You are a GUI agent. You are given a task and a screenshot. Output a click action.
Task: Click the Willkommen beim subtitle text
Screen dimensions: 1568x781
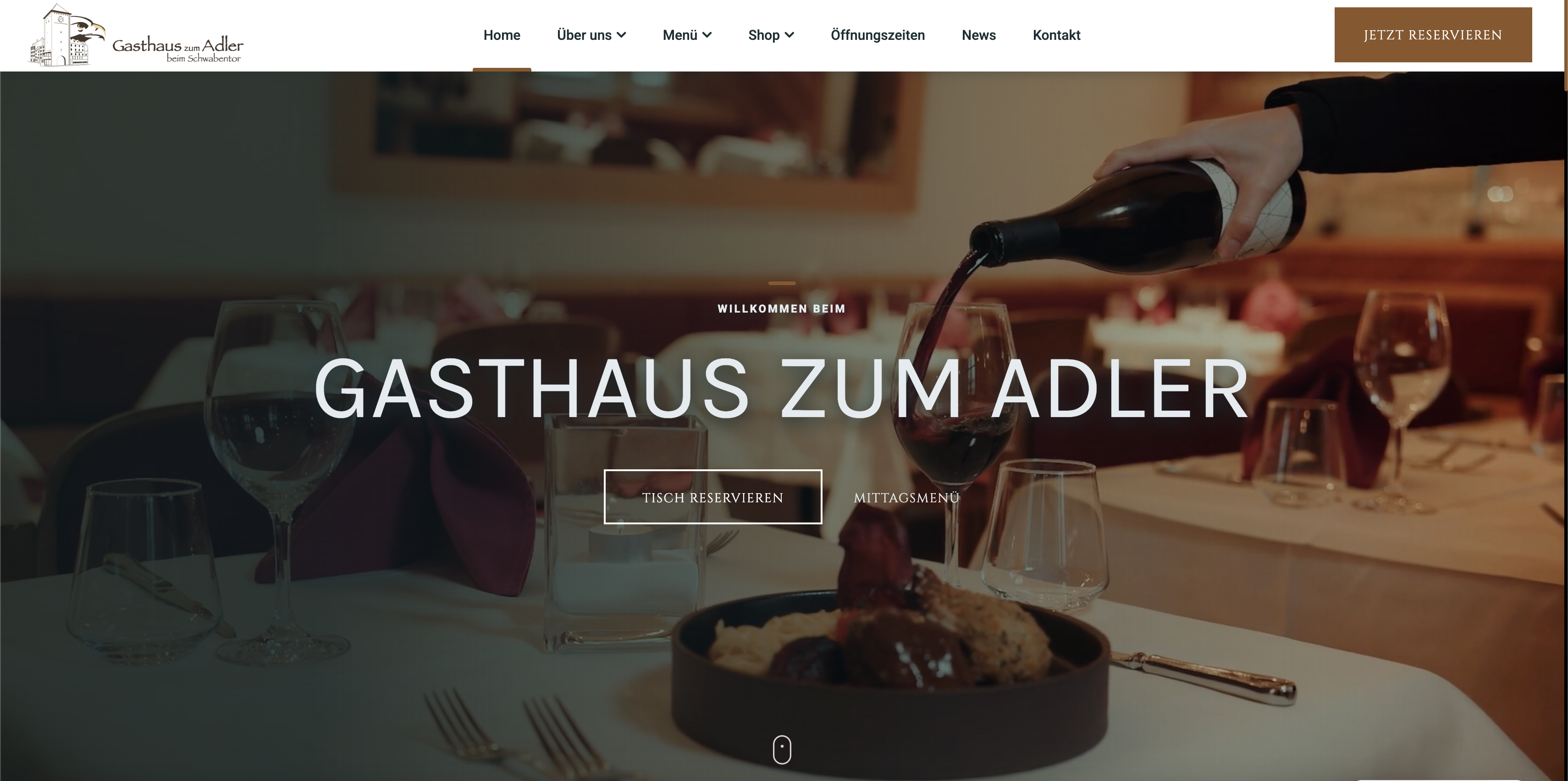point(782,308)
